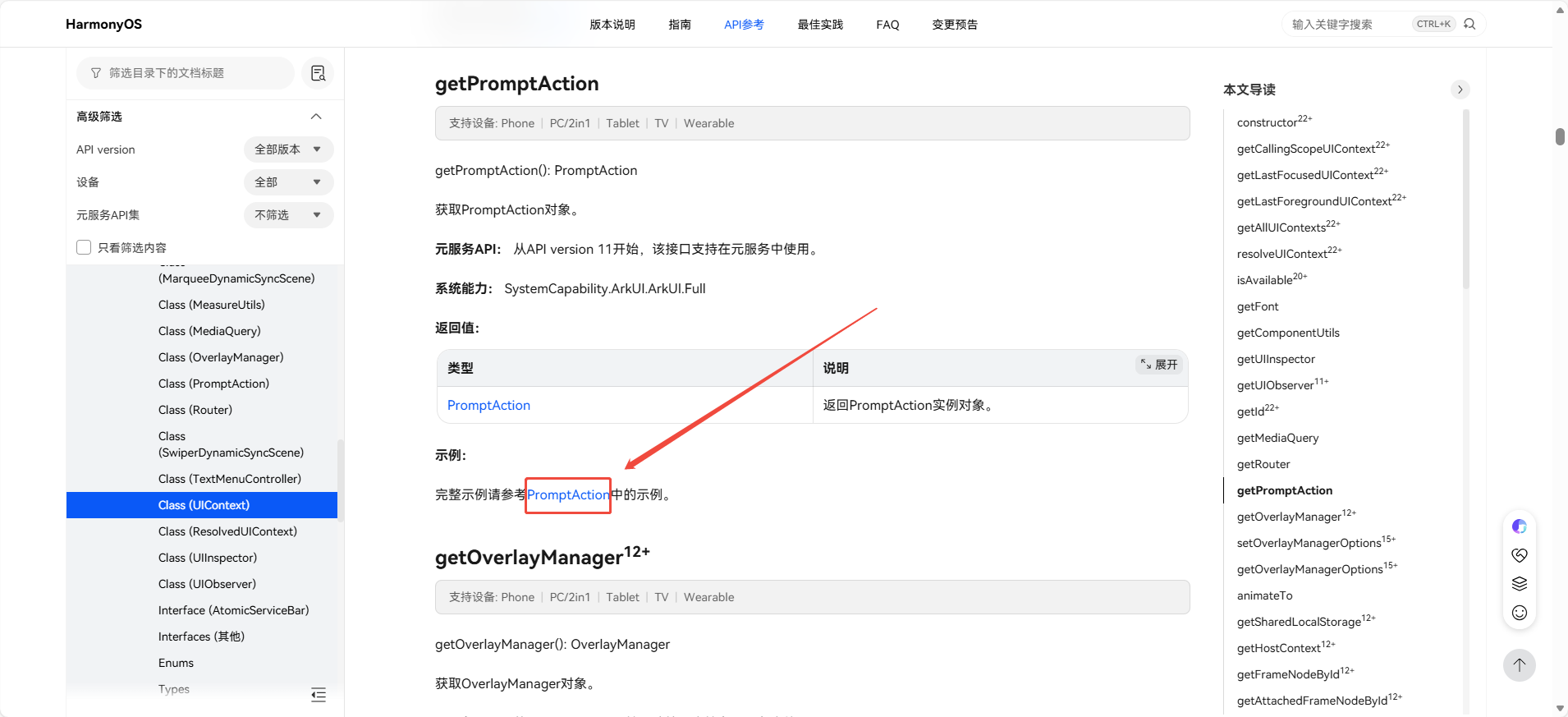
Task: Click the smiley feedback icon
Action: point(1519,613)
